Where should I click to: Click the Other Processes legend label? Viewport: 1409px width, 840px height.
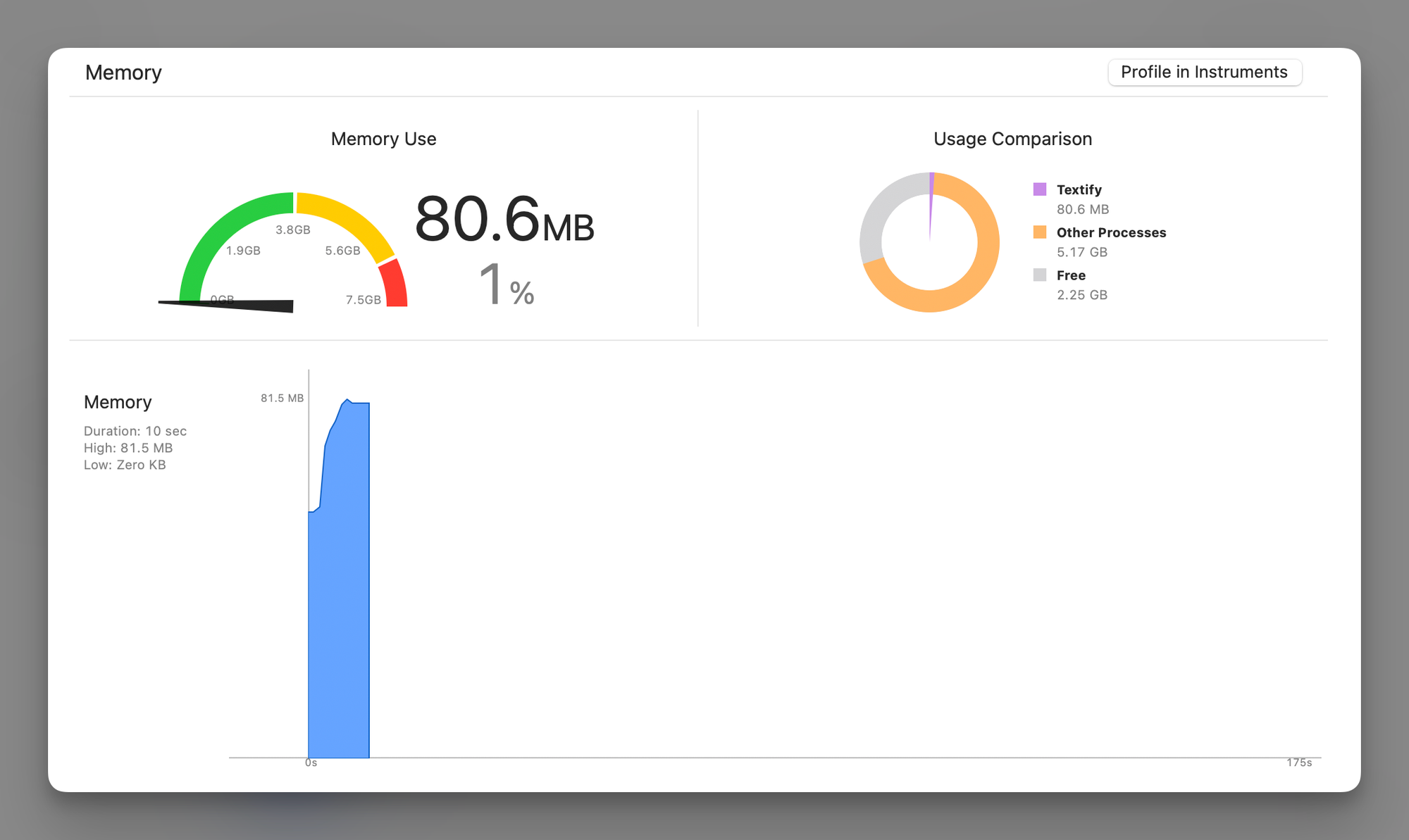pos(1111,232)
